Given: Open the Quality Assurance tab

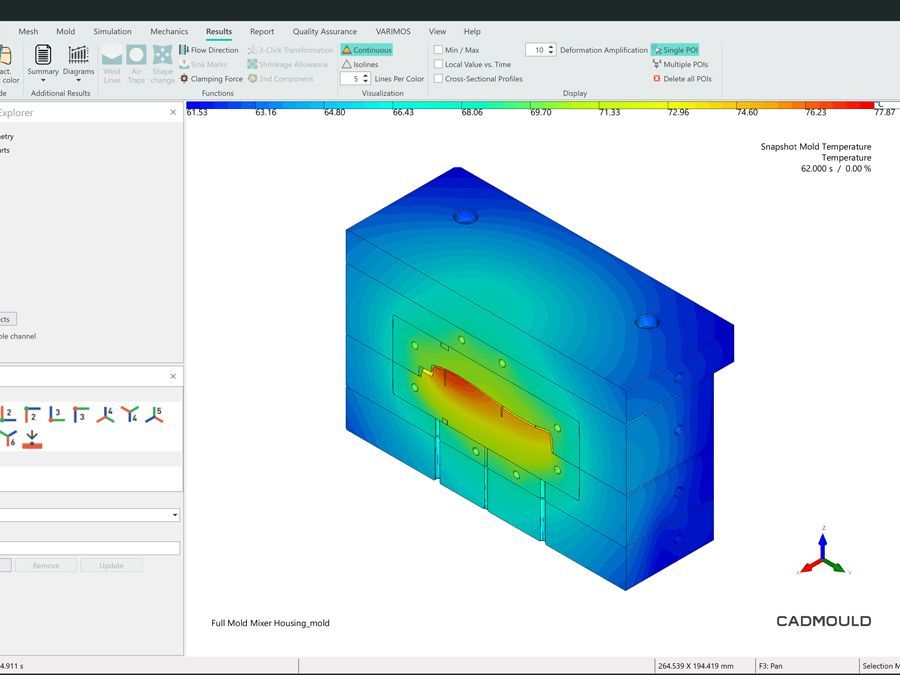Looking at the screenshot, I should (x=324, y=32).
